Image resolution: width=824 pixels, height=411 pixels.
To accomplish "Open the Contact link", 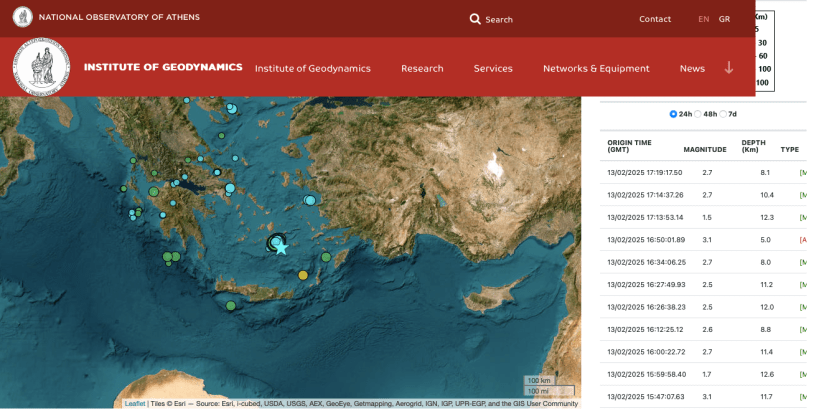I will click(x=655, y=19).
